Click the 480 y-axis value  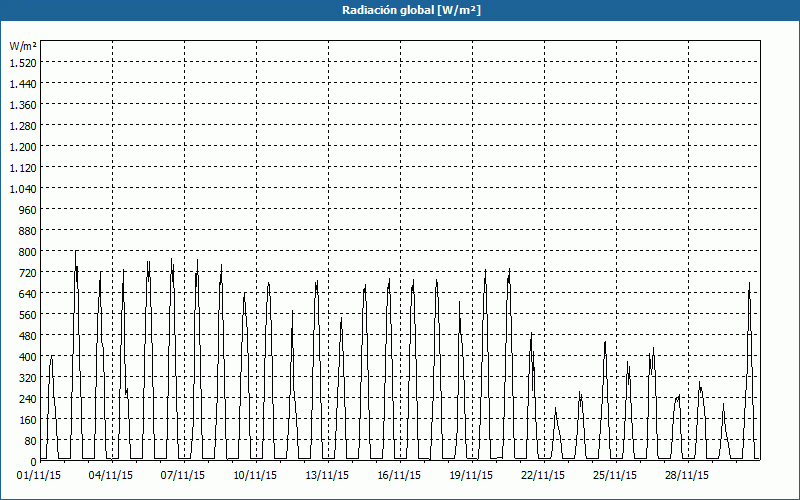coord(28,336)
